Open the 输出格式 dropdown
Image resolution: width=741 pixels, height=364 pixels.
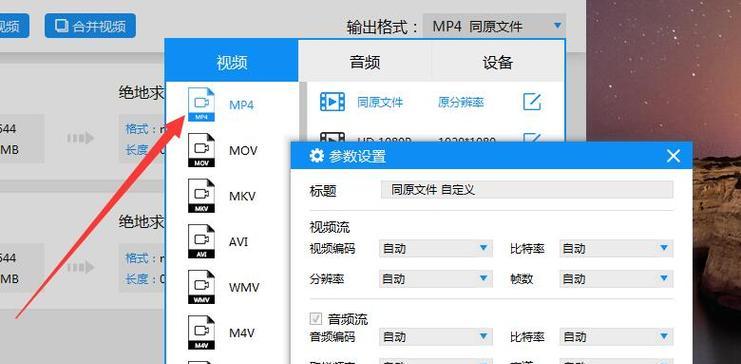point(494,26)
